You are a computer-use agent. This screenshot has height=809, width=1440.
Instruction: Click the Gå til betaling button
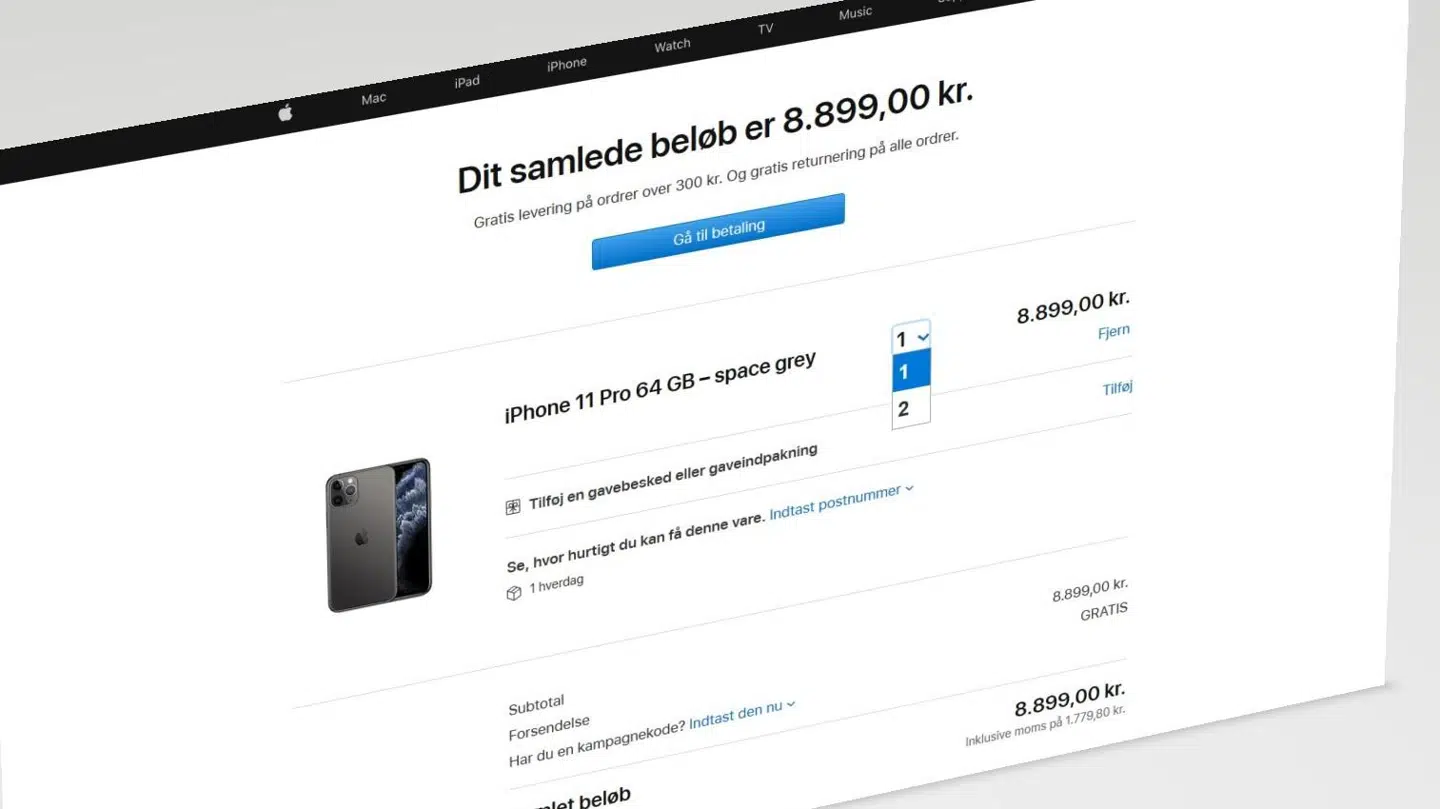[x=718, y=232]
